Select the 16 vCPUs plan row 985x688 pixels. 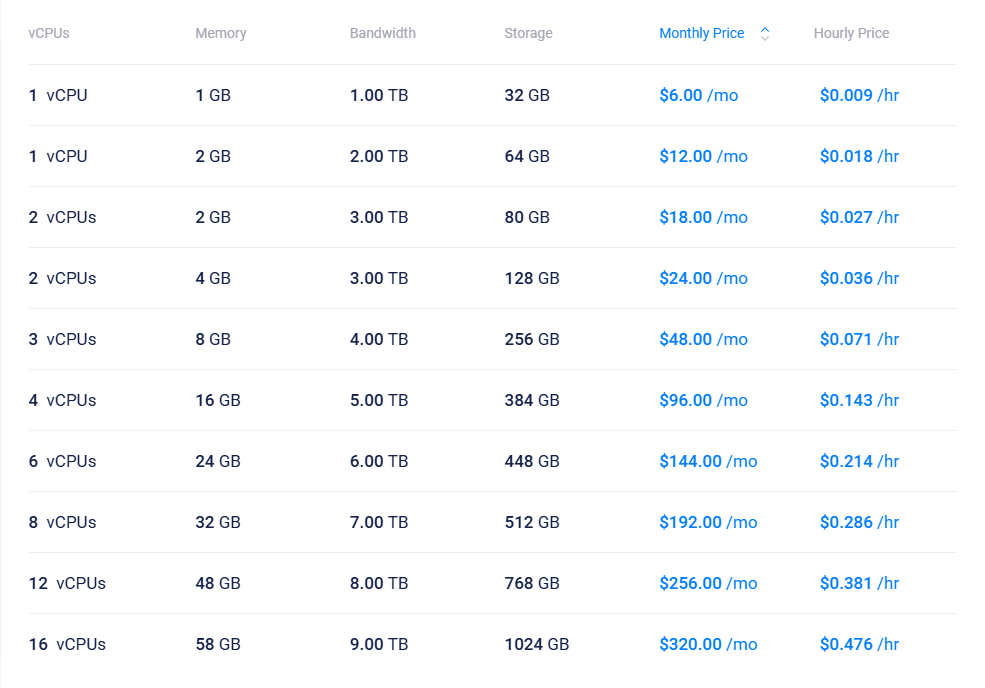[67, 645]
